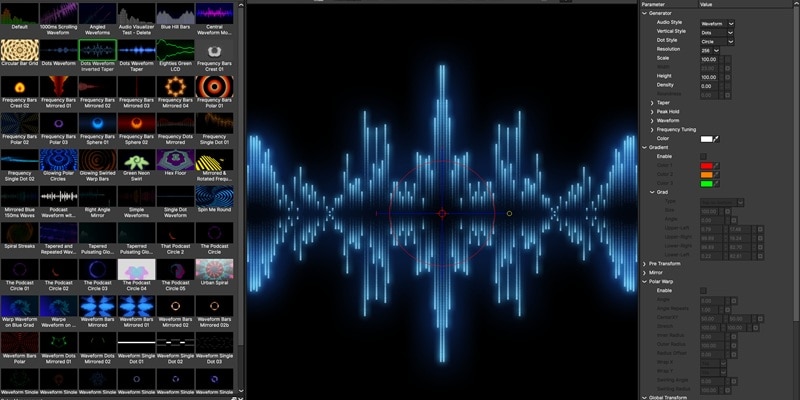Click the eyedropper next to Color 2

tap(716, 174)
